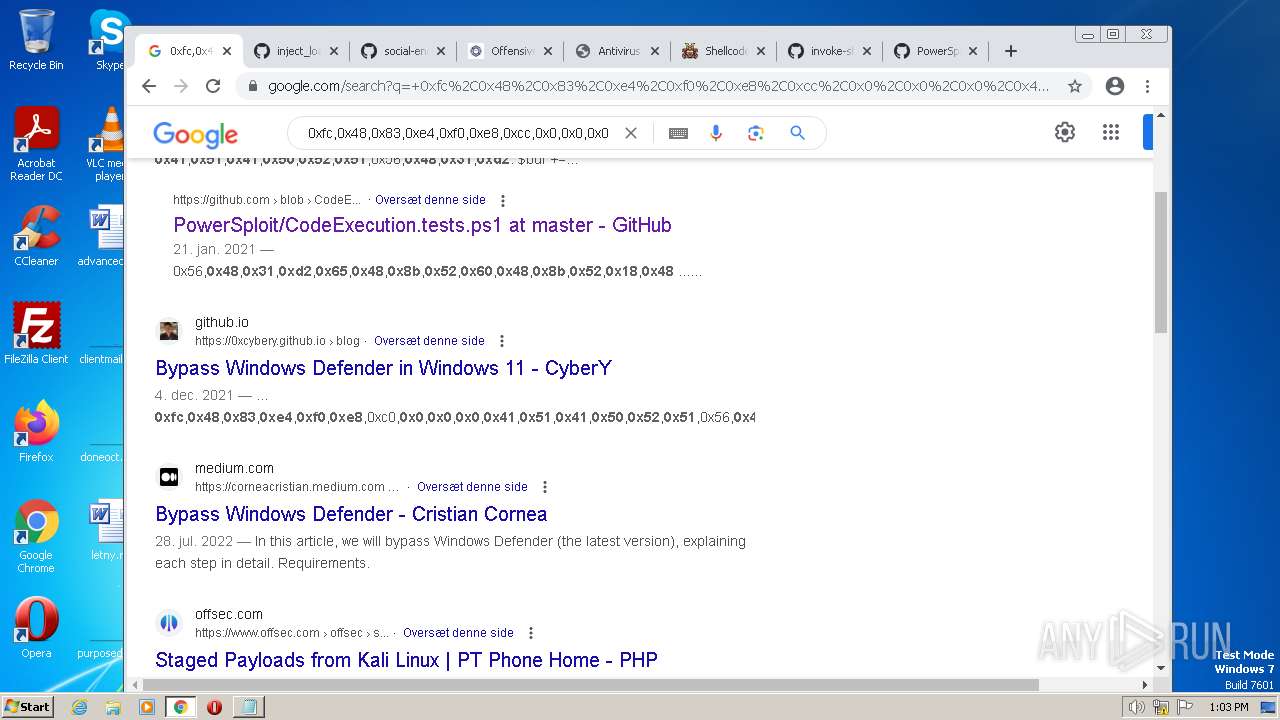This screenshot has height=720, width=1280.
Task: Click the Google logo
Action: click(x=195, y=134)
